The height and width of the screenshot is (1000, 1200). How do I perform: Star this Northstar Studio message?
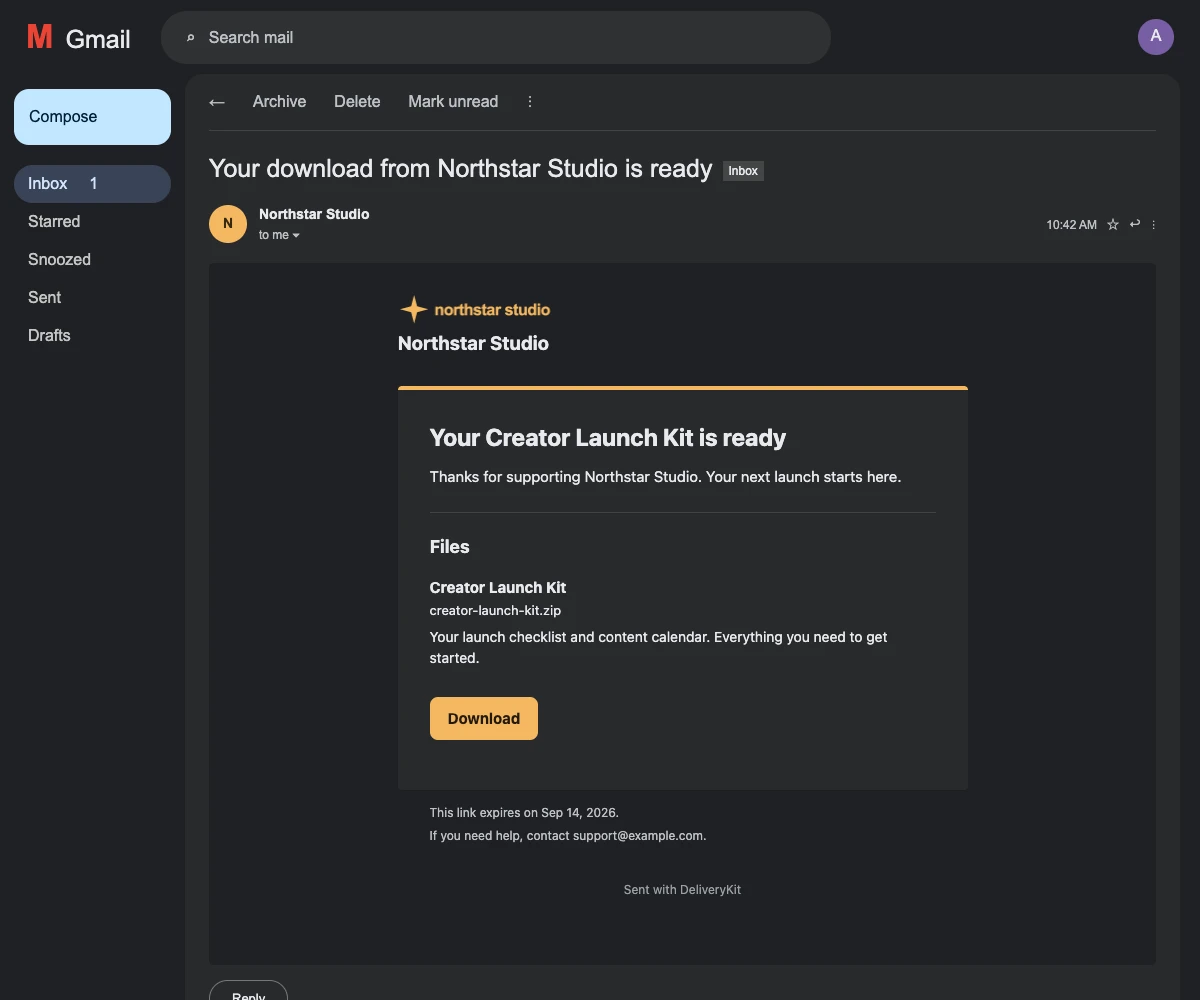click(1113, 225)
